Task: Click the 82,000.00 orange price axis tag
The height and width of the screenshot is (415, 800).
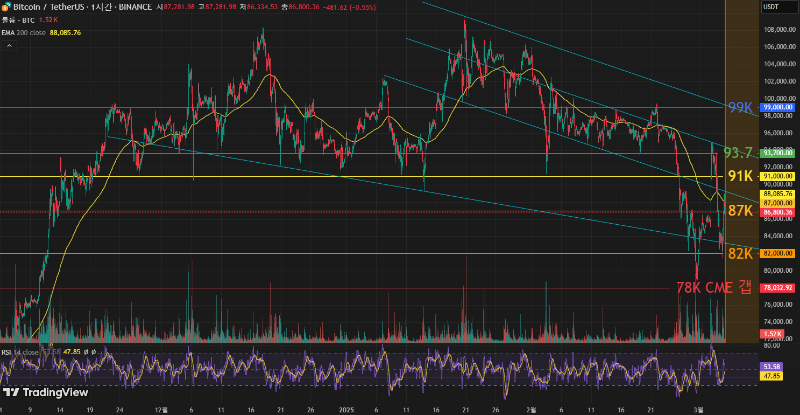Action: (777, 254)
